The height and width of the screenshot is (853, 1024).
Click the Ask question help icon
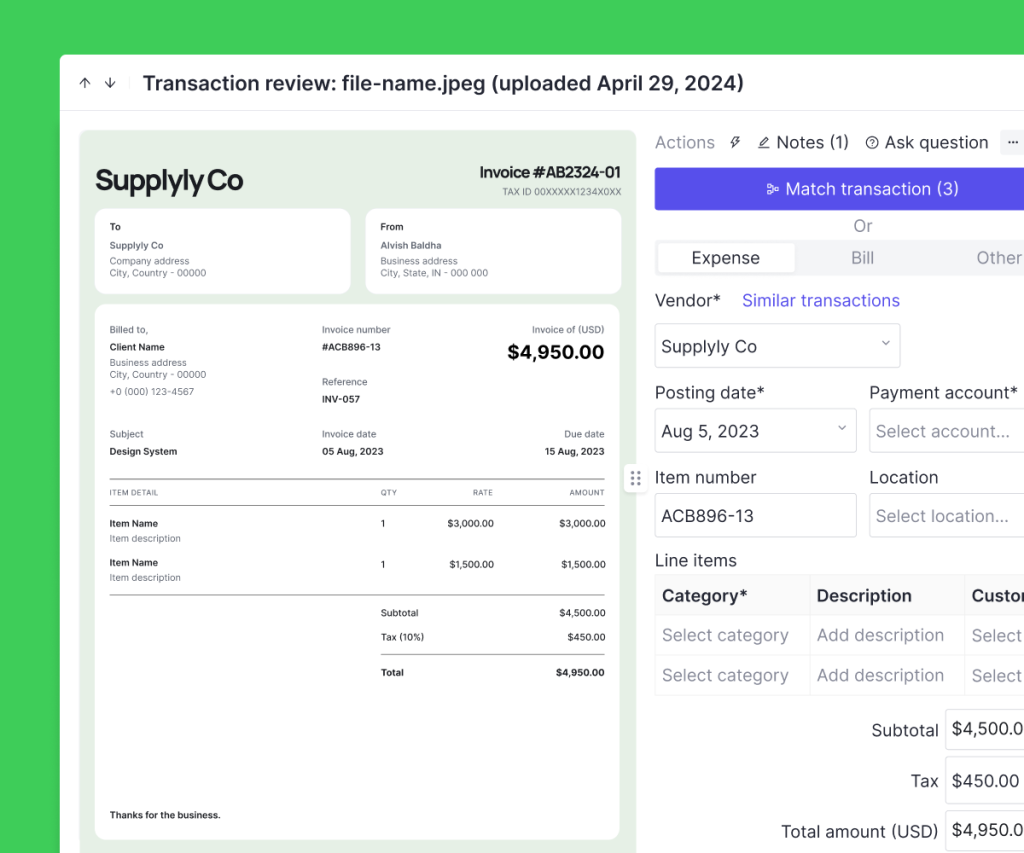[x=874, y=142]
